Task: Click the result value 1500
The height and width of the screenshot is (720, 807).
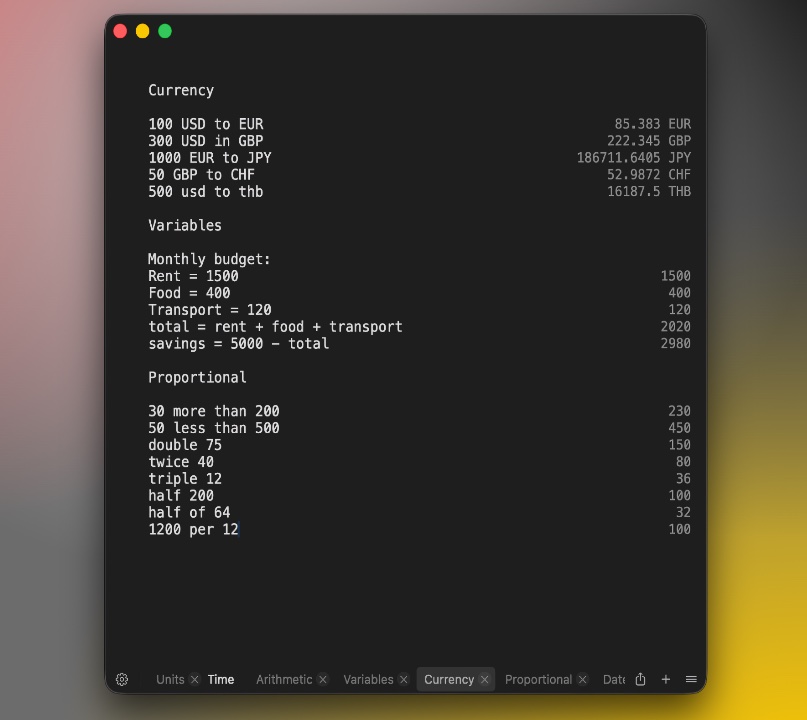Action: (676, 276)
